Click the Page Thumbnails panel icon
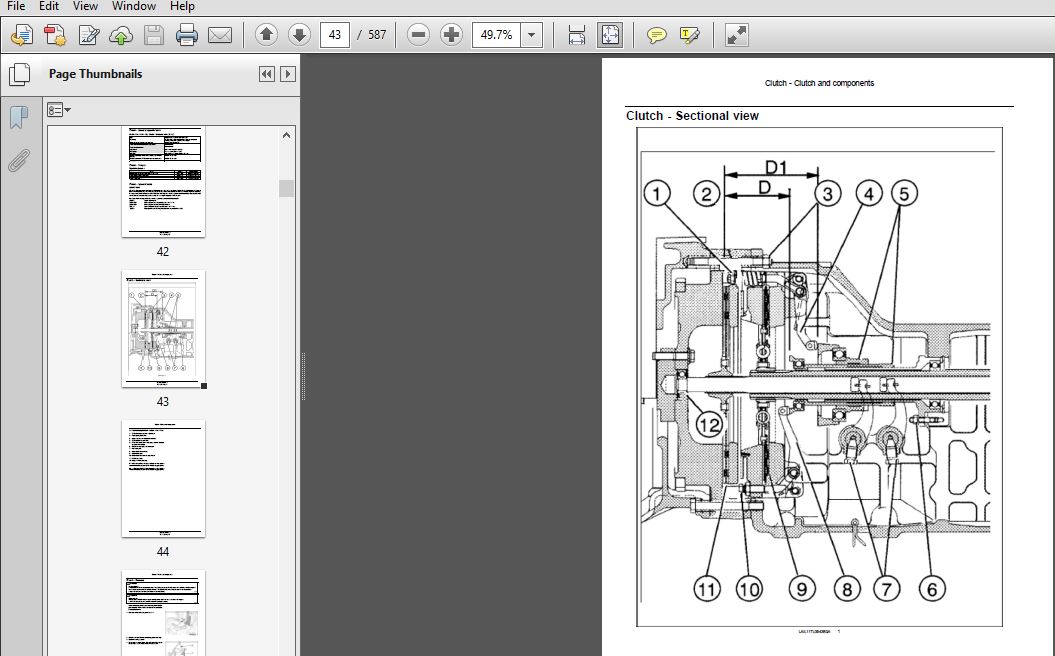The width and height of the screenshot is (1055, 656). 20,74
